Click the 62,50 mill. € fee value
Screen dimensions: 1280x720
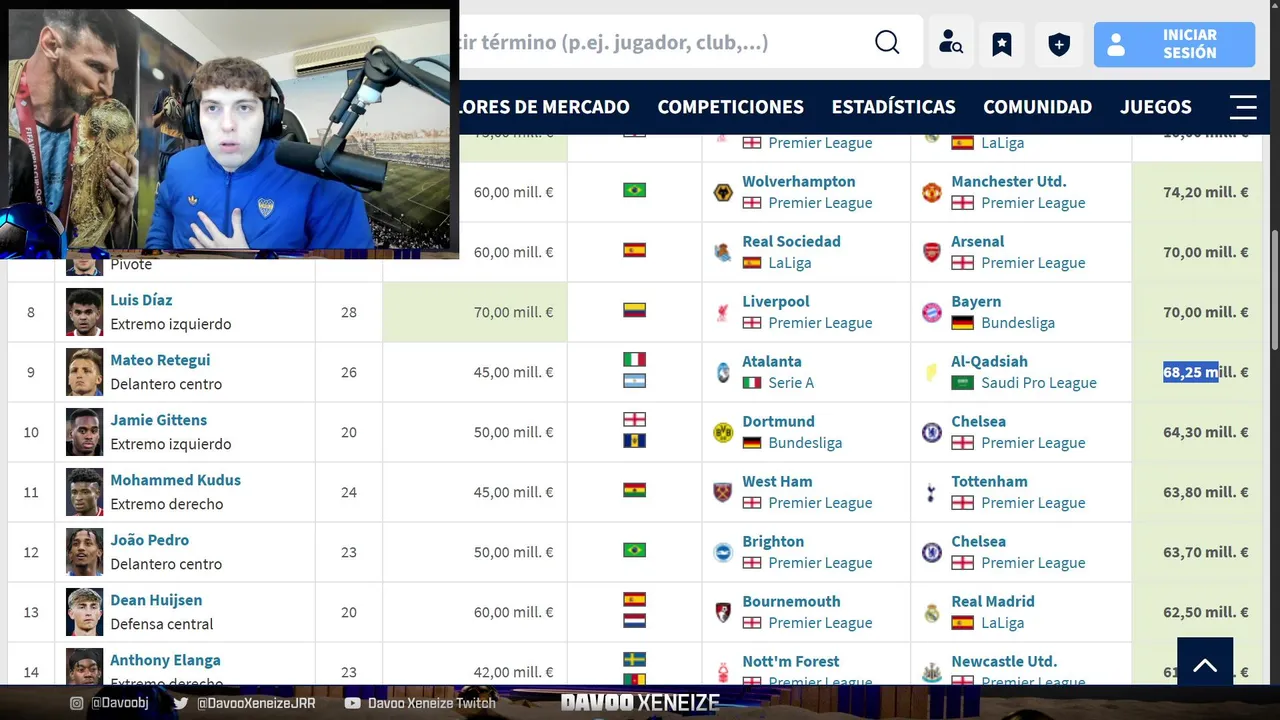(x=1206, y=612)
